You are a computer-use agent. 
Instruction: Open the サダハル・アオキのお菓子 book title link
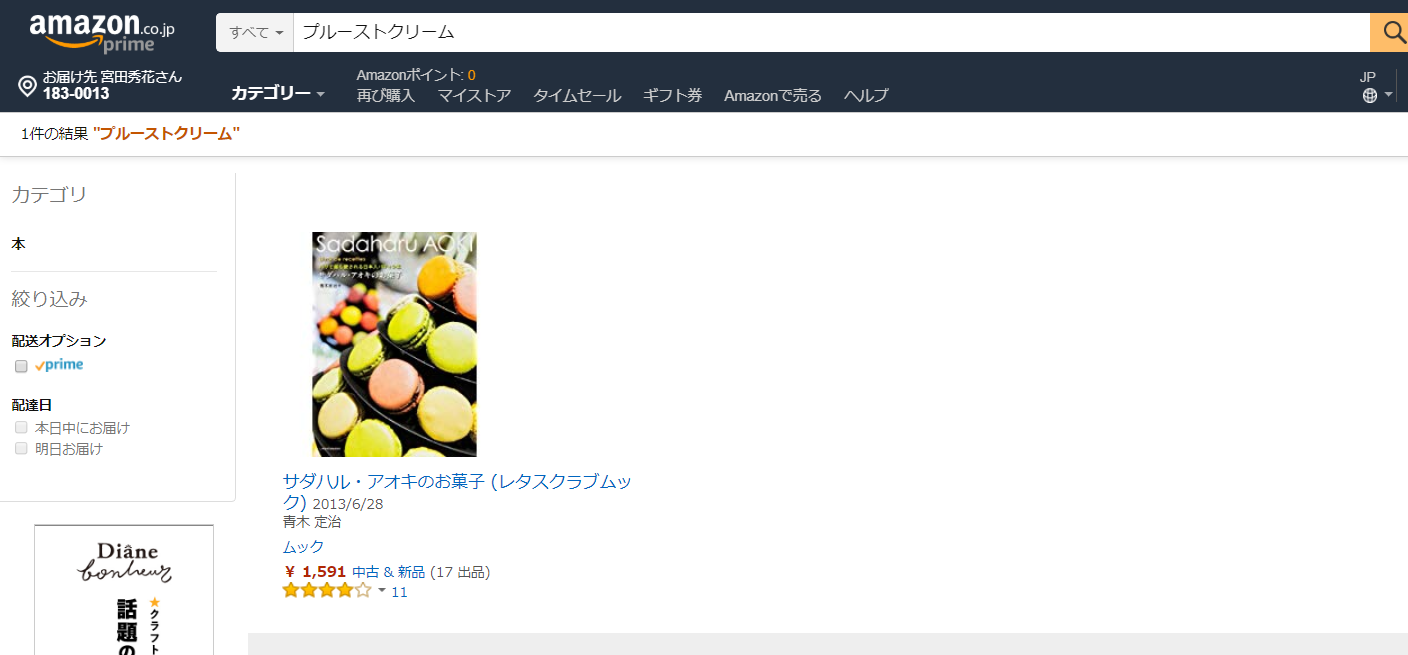(x=457, y=491)
